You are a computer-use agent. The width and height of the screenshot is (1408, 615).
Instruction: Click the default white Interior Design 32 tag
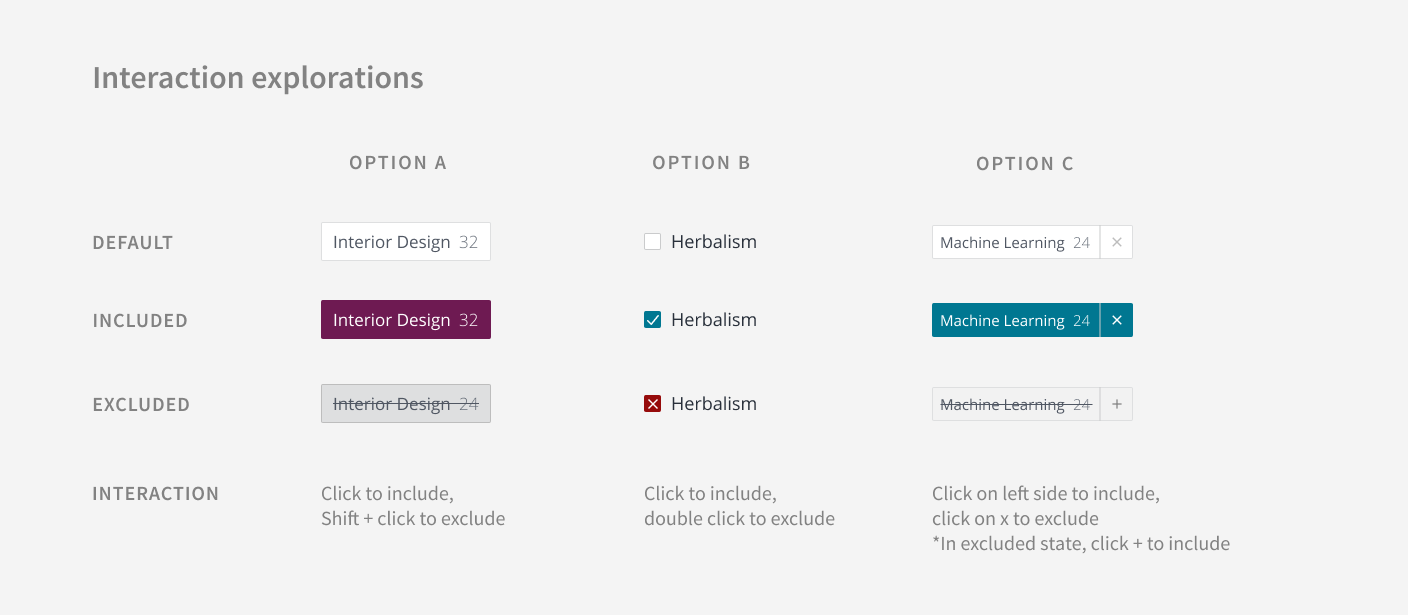tap(406, 242)
